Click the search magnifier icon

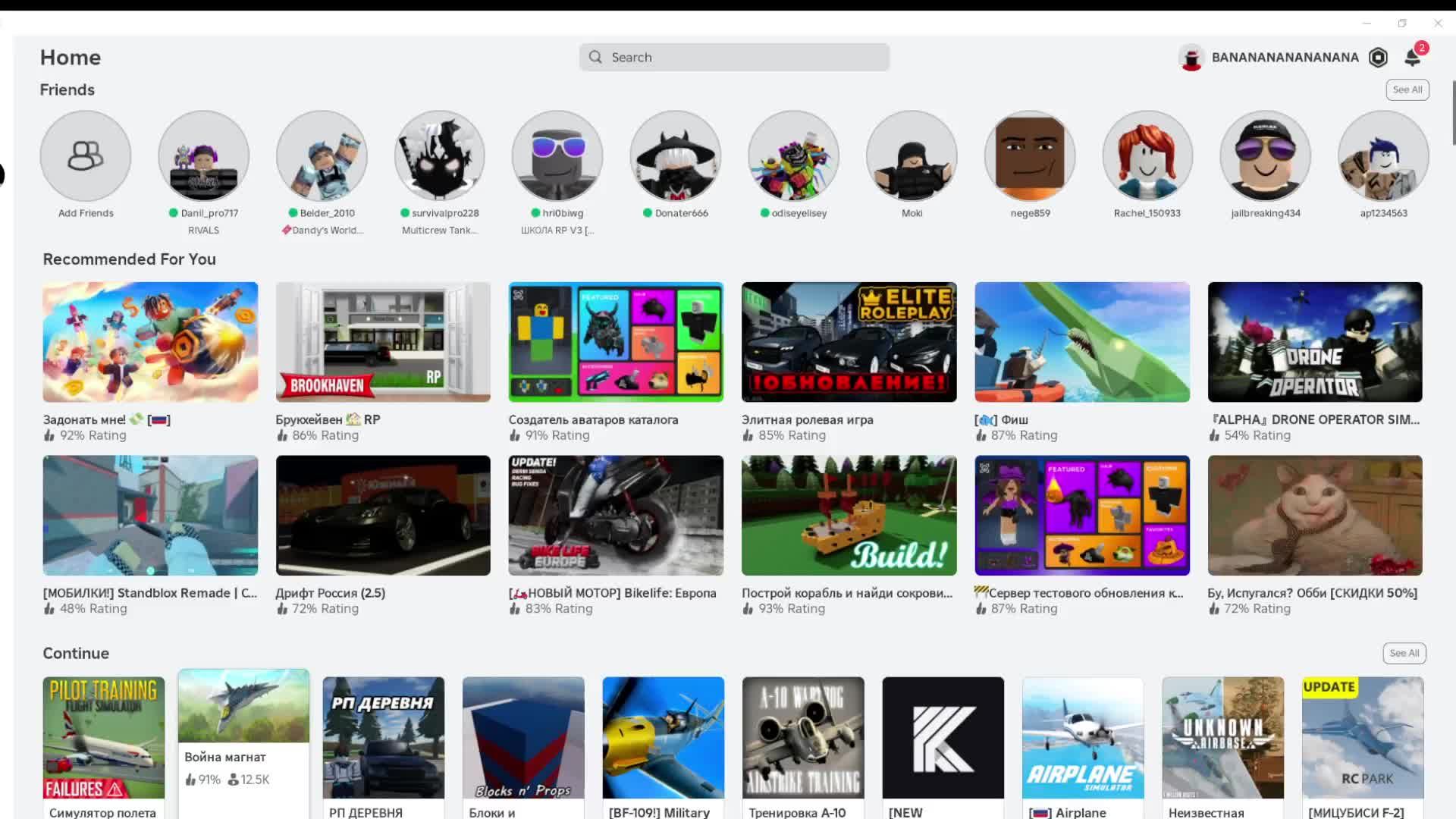(x=595, y=58)
